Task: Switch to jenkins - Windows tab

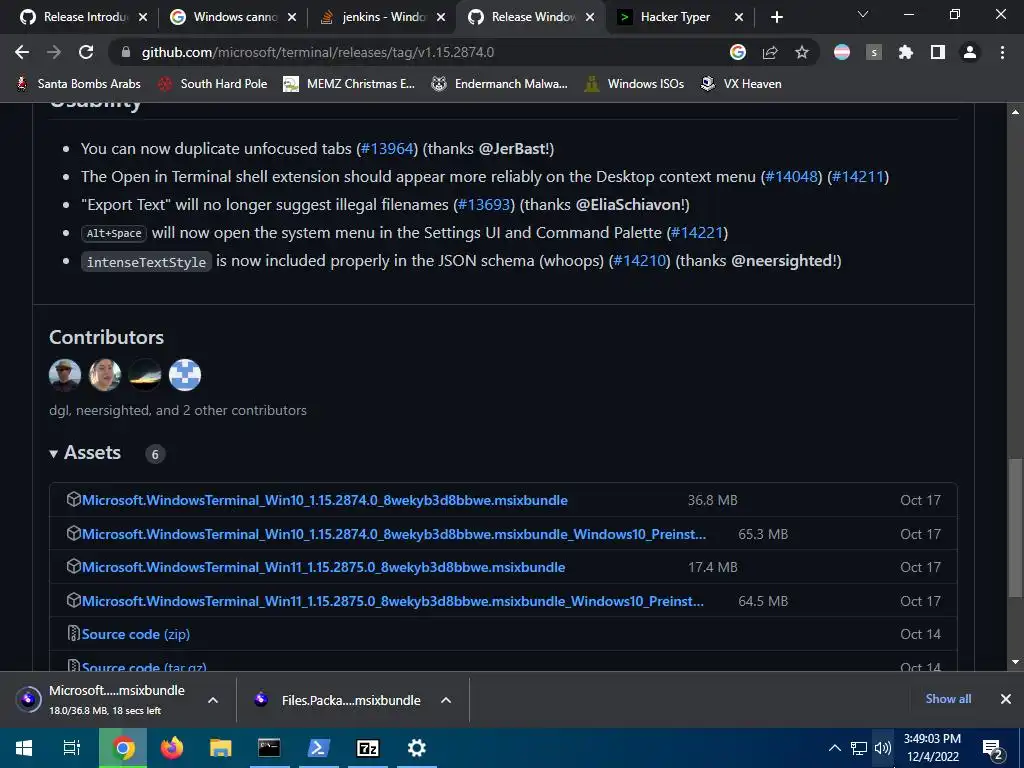Action: (x=381, y=17)
